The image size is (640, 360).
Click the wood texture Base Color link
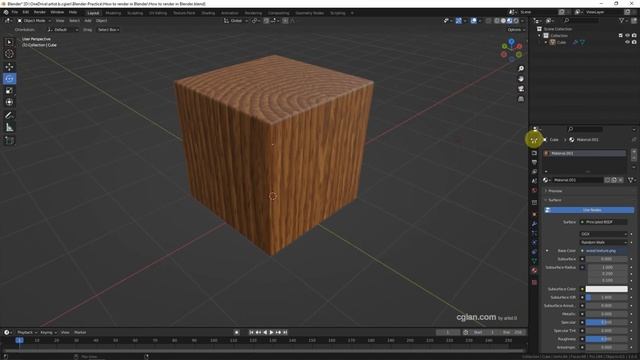603,251
